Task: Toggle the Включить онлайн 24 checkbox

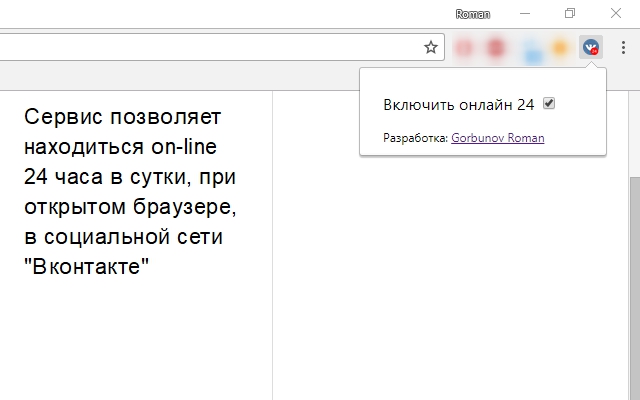Action: 549,104
